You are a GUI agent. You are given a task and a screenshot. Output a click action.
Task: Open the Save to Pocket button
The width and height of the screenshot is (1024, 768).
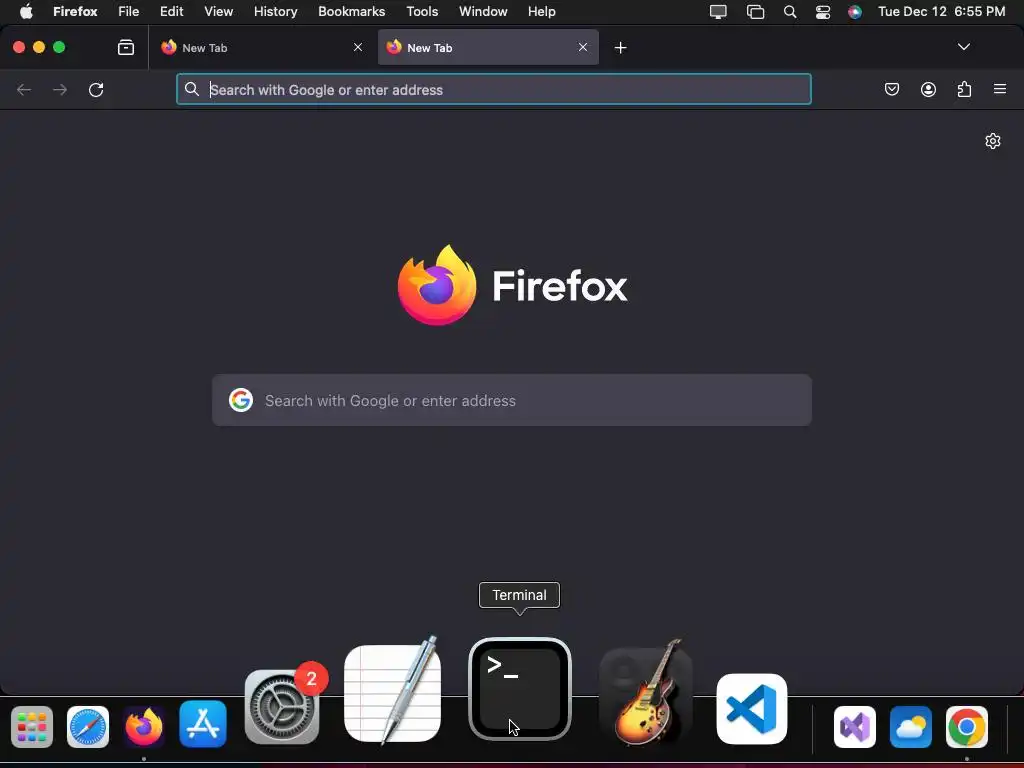coord(892,89)
